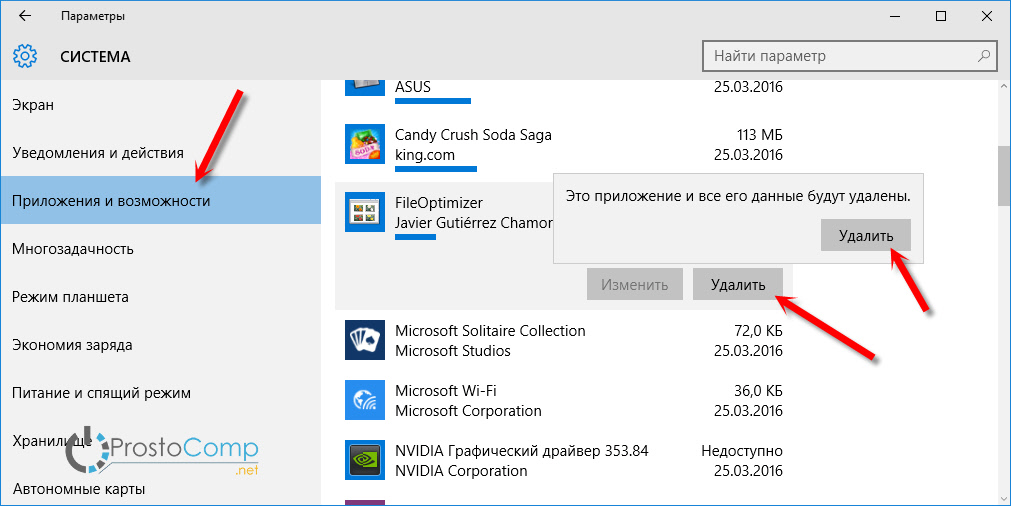Confirm removal with the popup Удалить button
The height and width of the screenshot is (506, 1011).
[x=865, y=236]
